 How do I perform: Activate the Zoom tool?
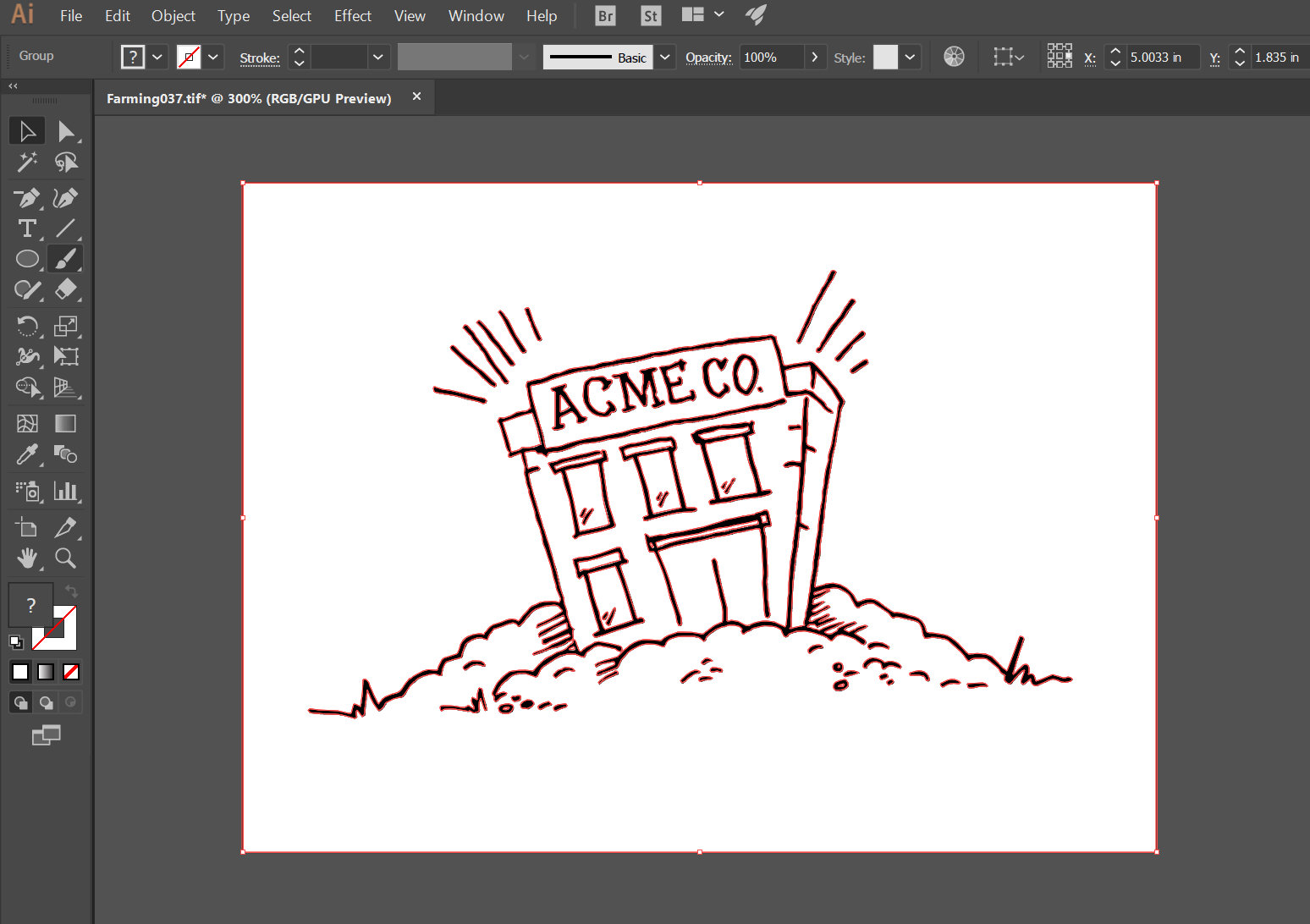point(66,558)
